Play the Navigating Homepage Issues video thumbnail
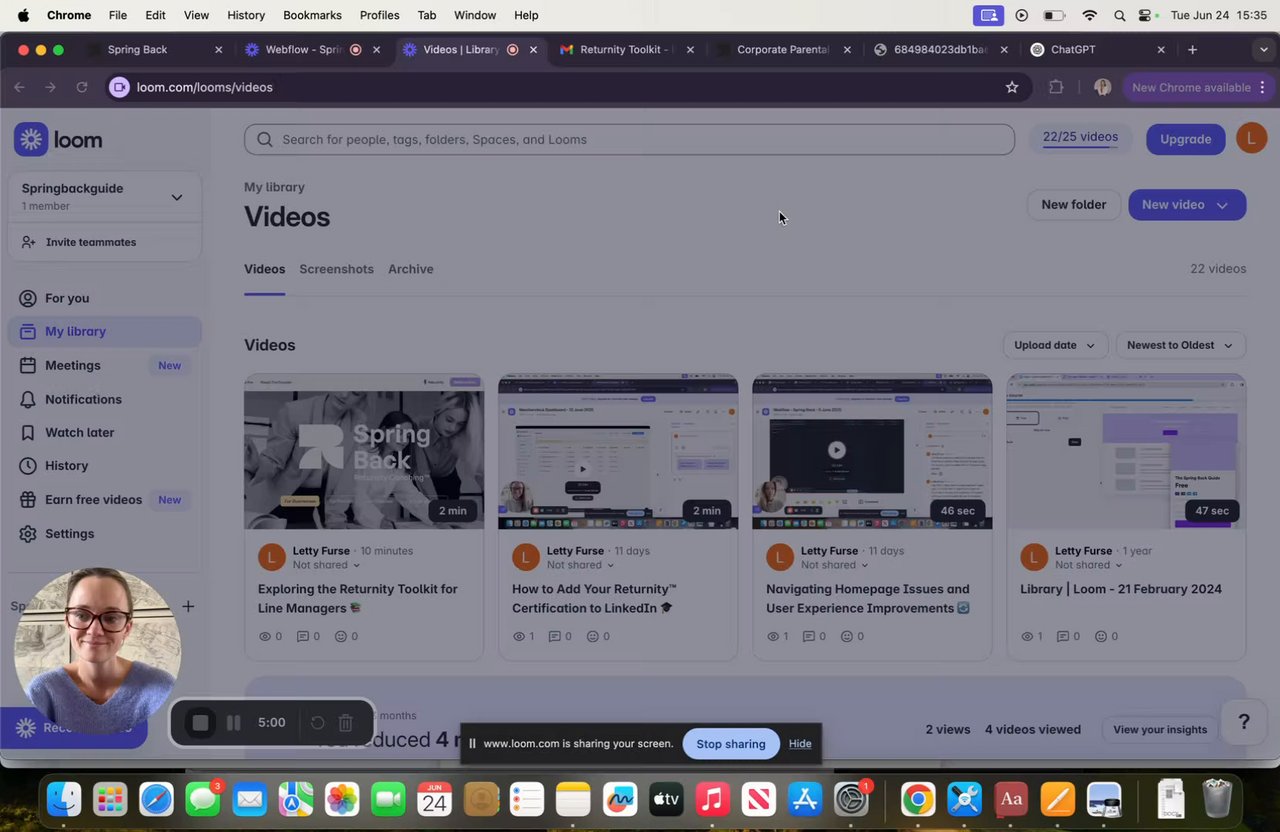The height and width of the screenshot is (832, 1280). point(872,451)
